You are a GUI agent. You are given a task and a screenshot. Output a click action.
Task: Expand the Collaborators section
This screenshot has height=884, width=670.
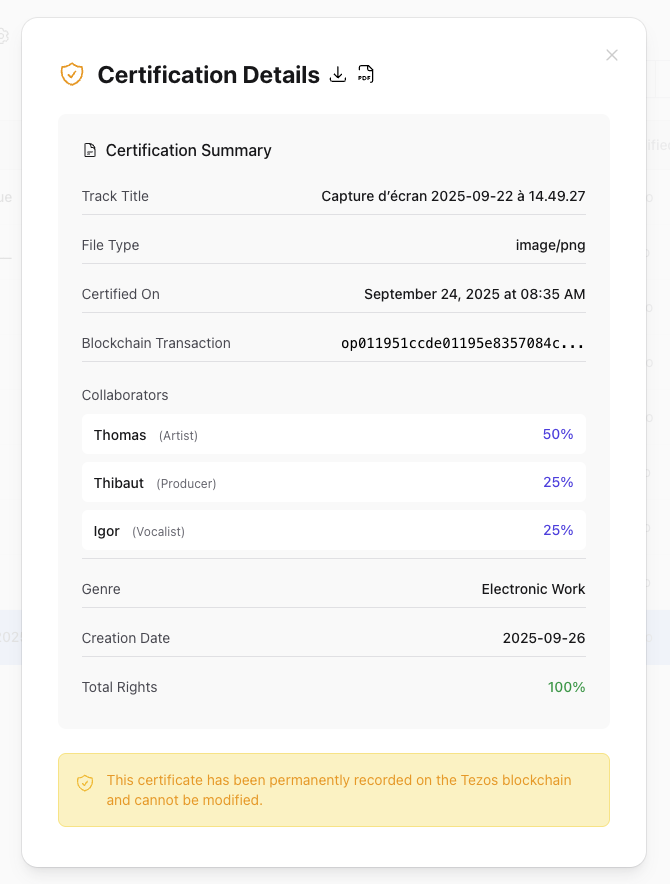point(124,395)
